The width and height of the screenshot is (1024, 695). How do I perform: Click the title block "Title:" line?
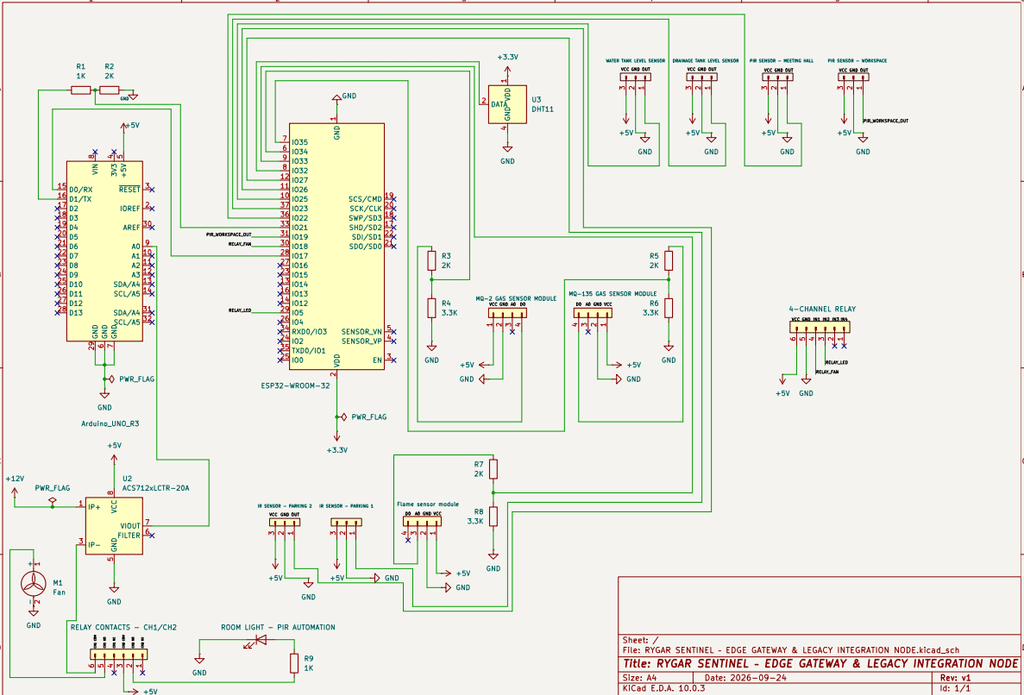coord(820,664)
